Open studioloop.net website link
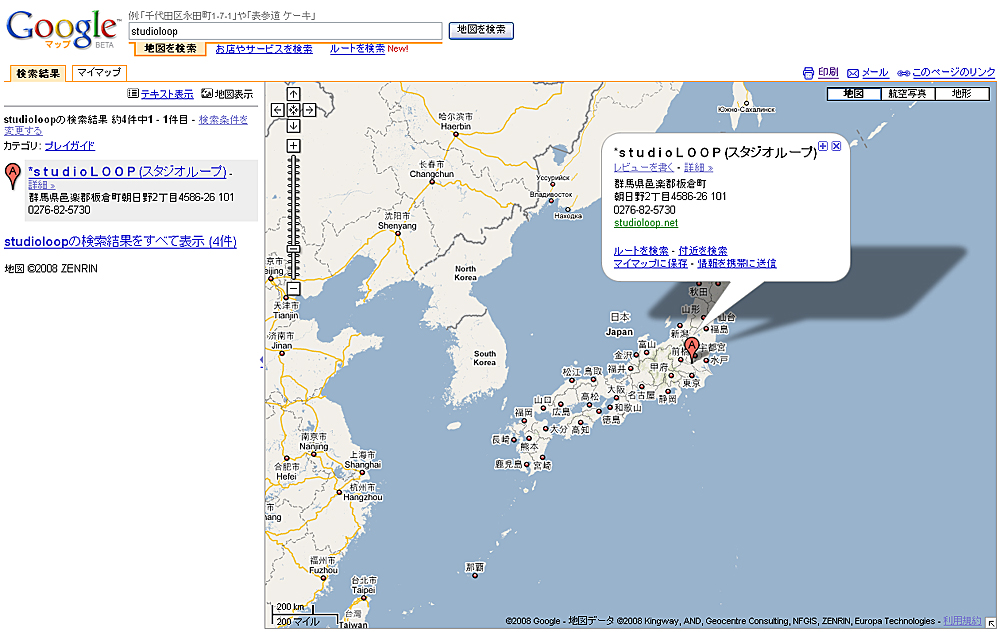 pyautogui.click(x=645, y=223)
